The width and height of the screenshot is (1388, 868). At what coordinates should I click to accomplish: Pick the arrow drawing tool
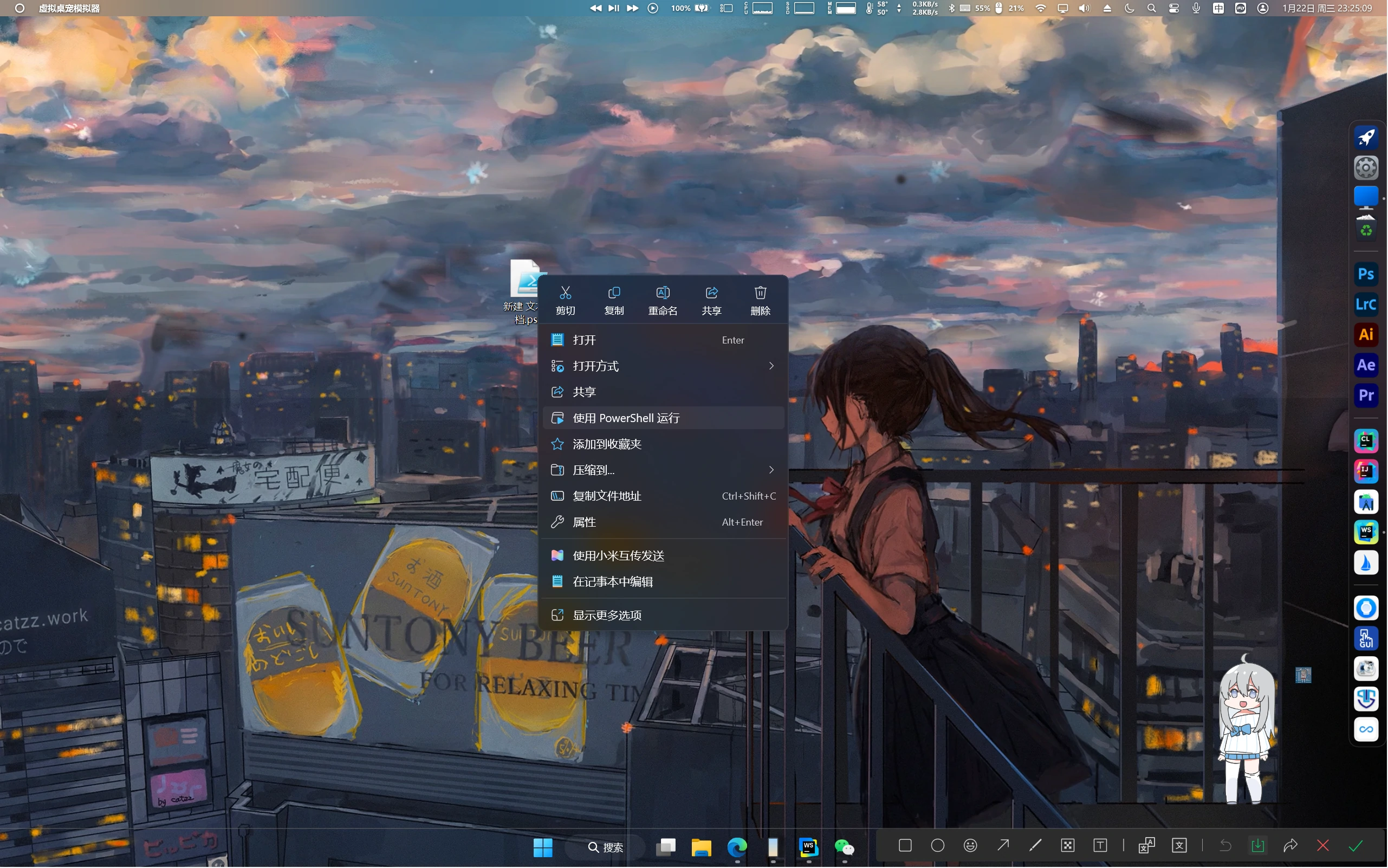[x=1003, y=846]
